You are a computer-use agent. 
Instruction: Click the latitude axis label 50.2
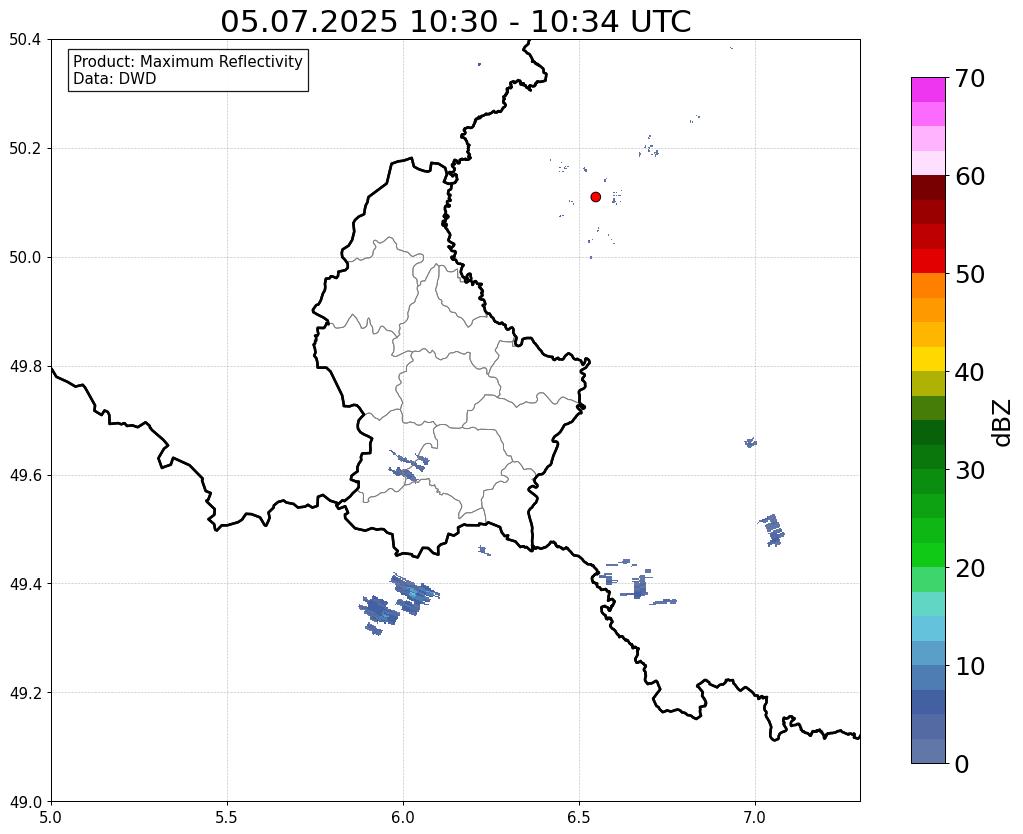(x=25, y=148)
